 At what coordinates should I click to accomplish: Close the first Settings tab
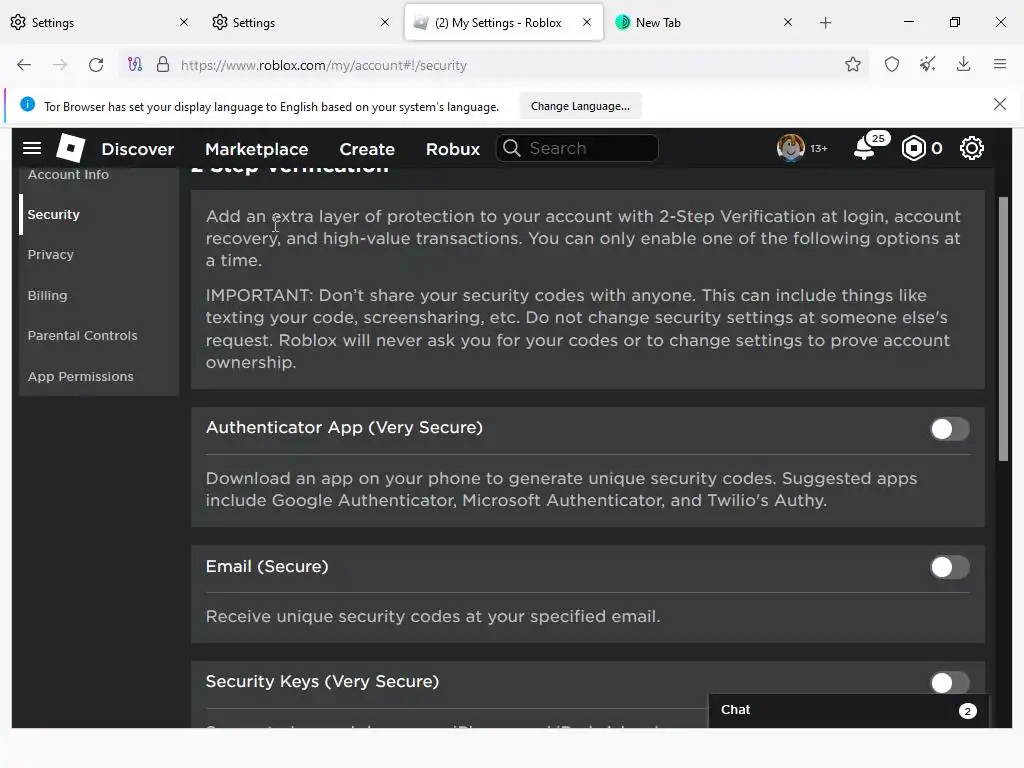pos(184,22)
